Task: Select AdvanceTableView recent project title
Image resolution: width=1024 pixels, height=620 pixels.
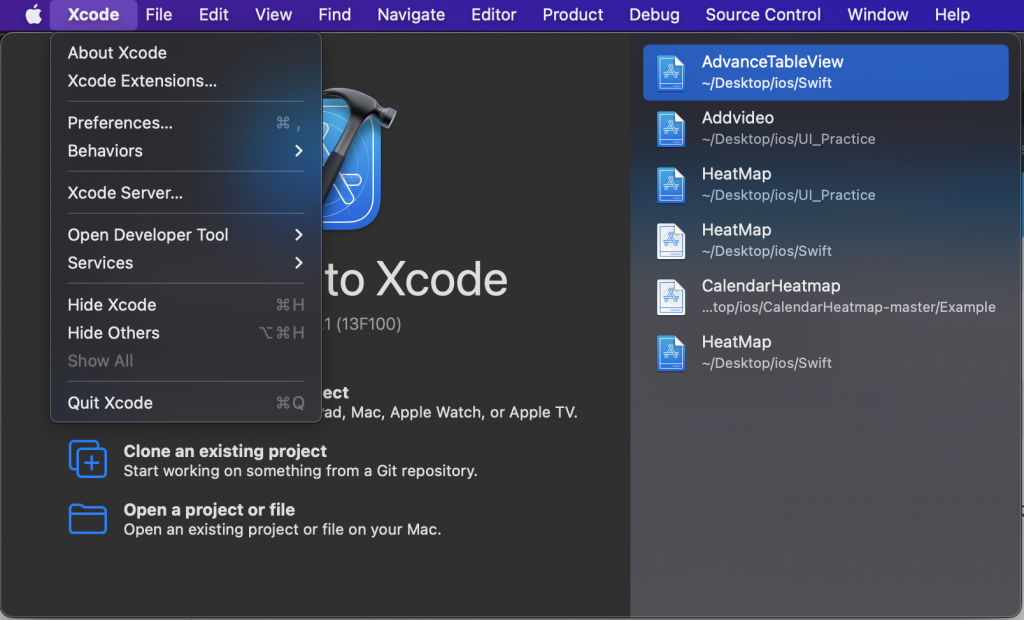Action: 773,62
